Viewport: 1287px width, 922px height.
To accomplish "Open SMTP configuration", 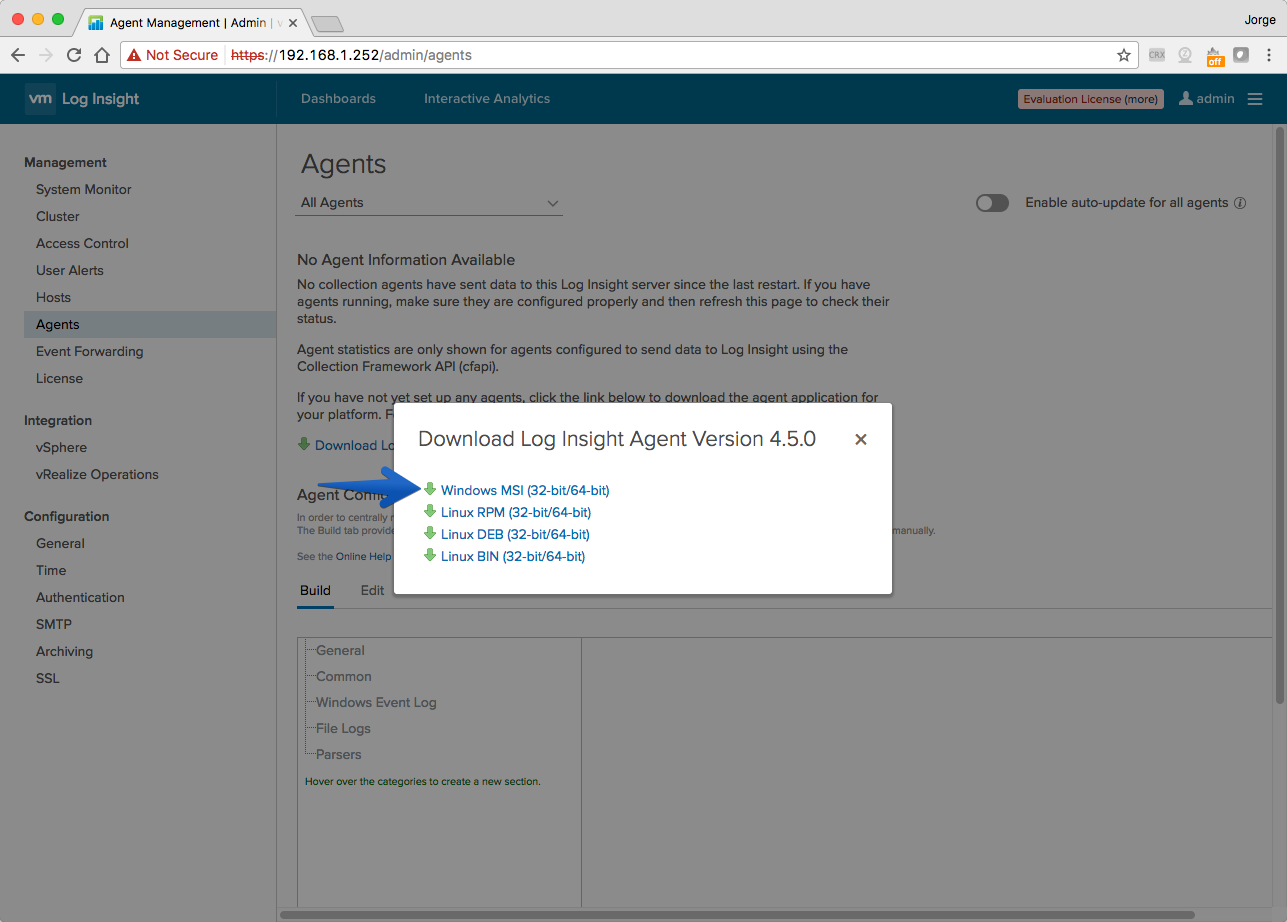I will pyautogui.click(x=54, y=624).
